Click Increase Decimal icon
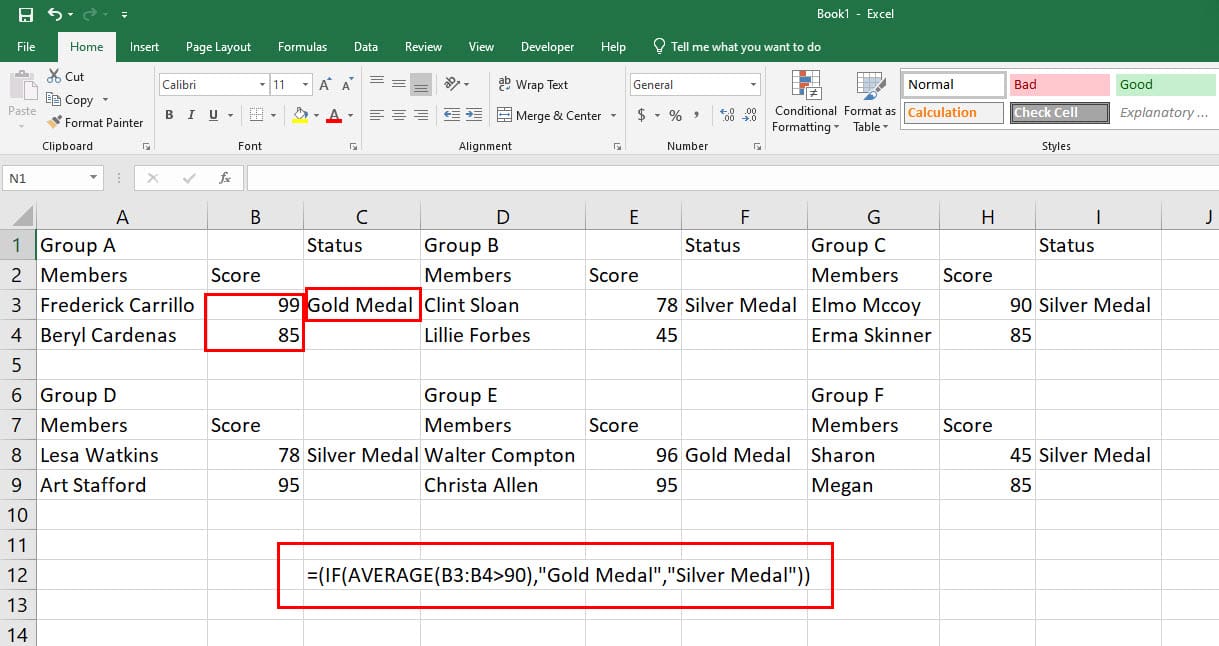1219x646 pixels. [726, 116]
